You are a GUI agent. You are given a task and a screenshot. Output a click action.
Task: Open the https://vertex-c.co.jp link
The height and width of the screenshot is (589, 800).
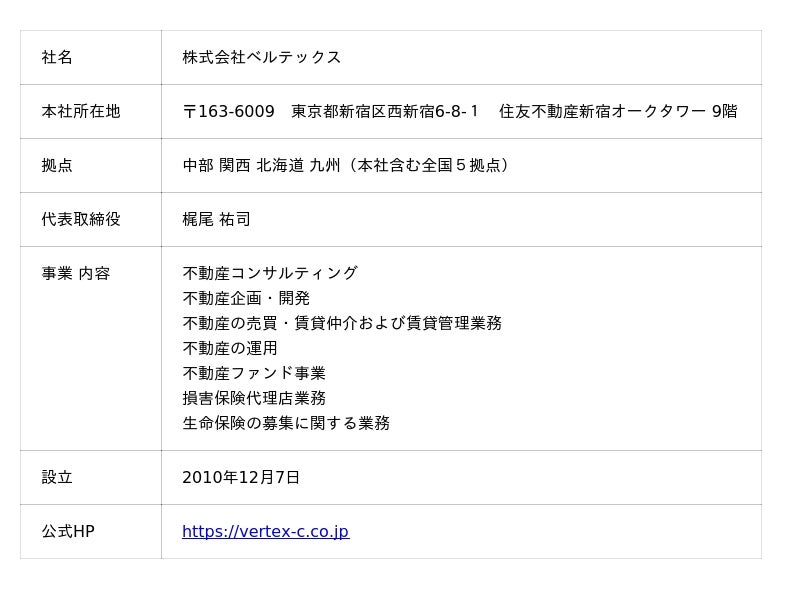265,531
